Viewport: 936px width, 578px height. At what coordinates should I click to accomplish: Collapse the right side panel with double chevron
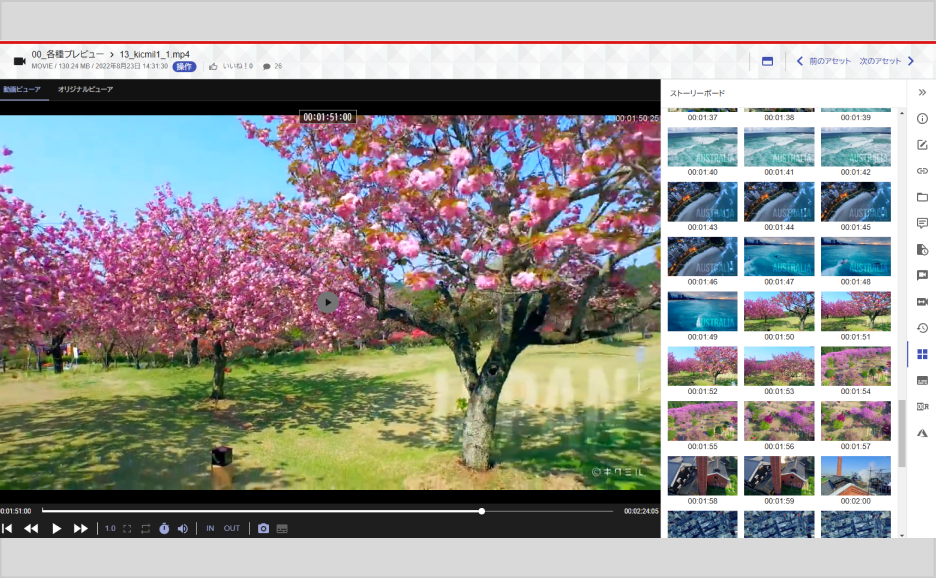pos(922,92)
